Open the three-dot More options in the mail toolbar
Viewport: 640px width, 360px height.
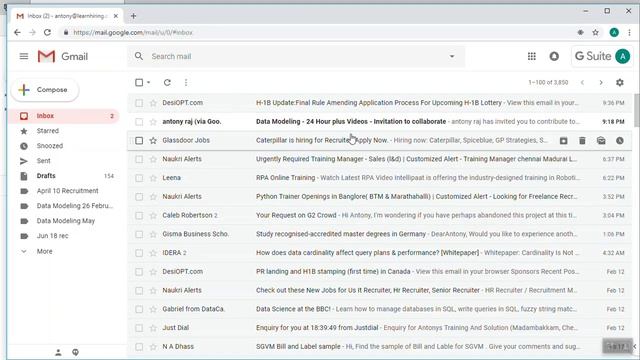tap(186, 82)
